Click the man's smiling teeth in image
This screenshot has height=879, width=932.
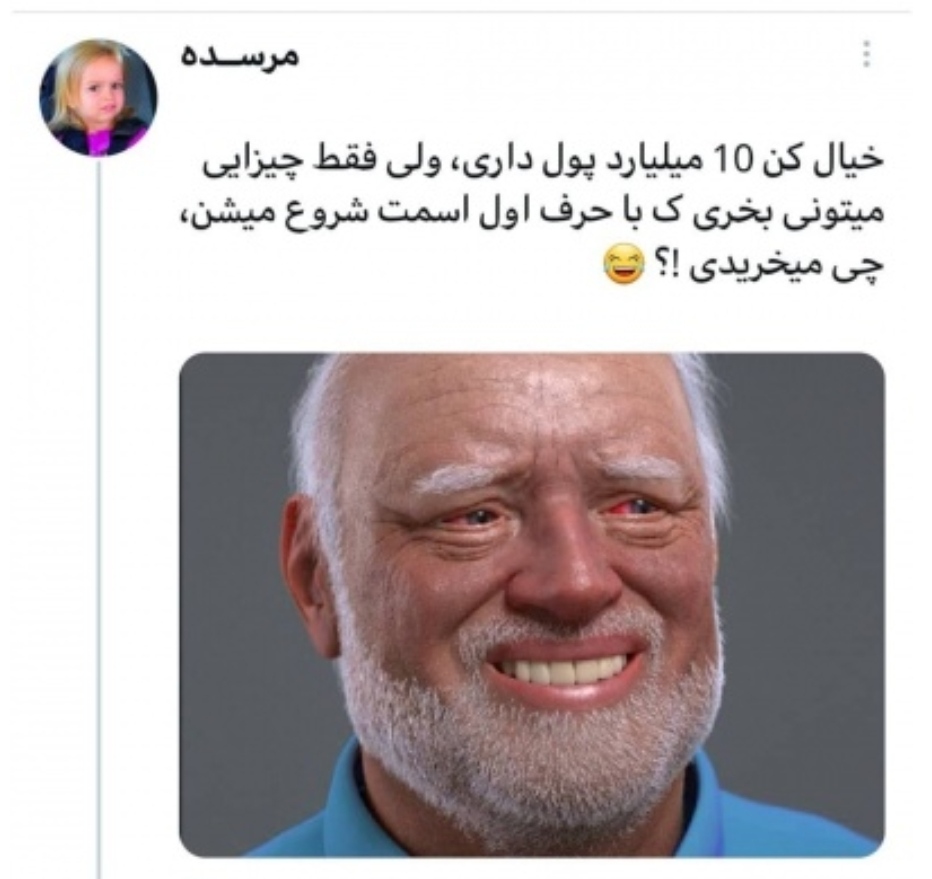coord(562,668)
